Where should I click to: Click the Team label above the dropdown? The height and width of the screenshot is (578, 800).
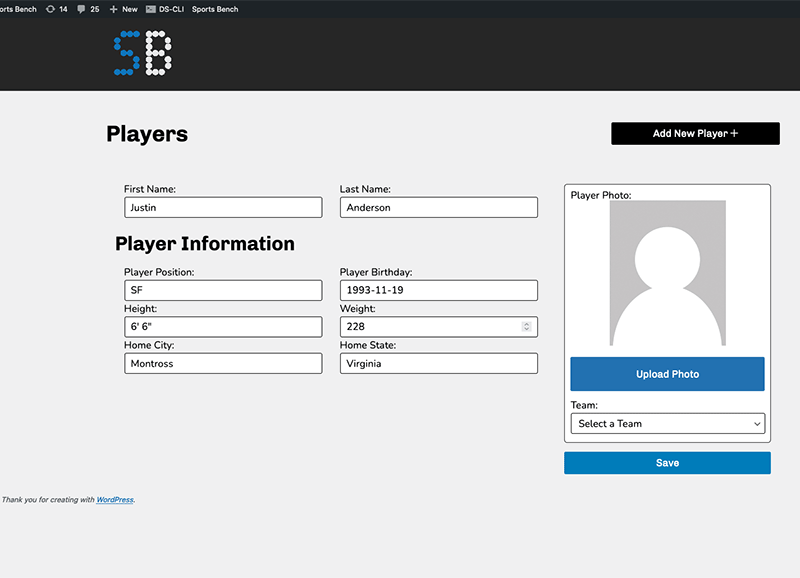tap(584, 405)
